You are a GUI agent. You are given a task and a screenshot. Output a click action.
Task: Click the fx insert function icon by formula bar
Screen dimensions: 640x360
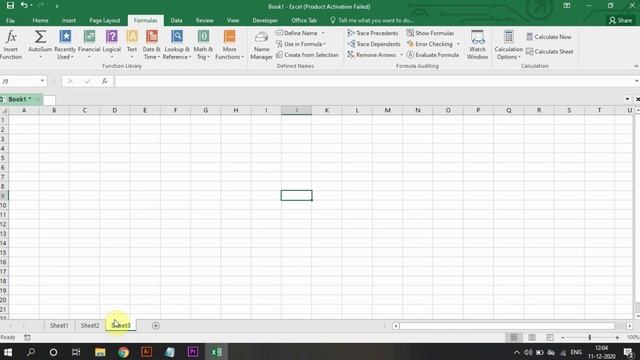tap(104, 81)
